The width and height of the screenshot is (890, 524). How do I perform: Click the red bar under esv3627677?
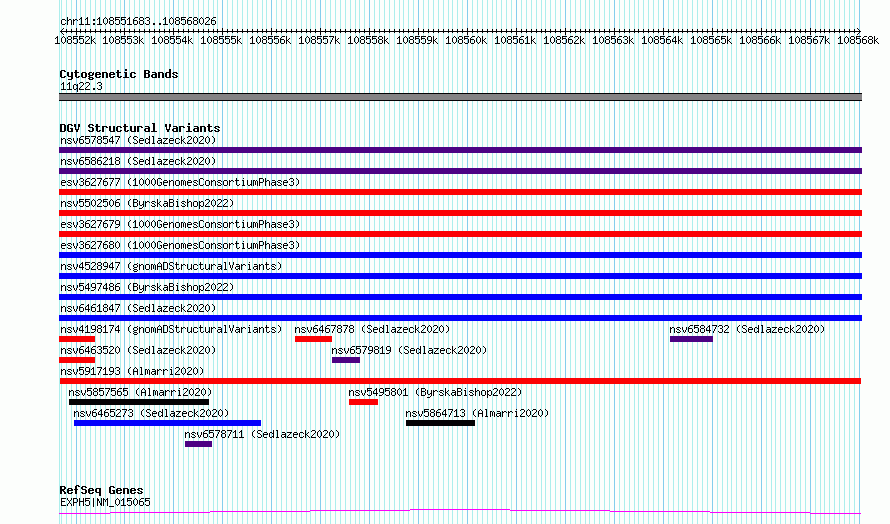point(460,192)
